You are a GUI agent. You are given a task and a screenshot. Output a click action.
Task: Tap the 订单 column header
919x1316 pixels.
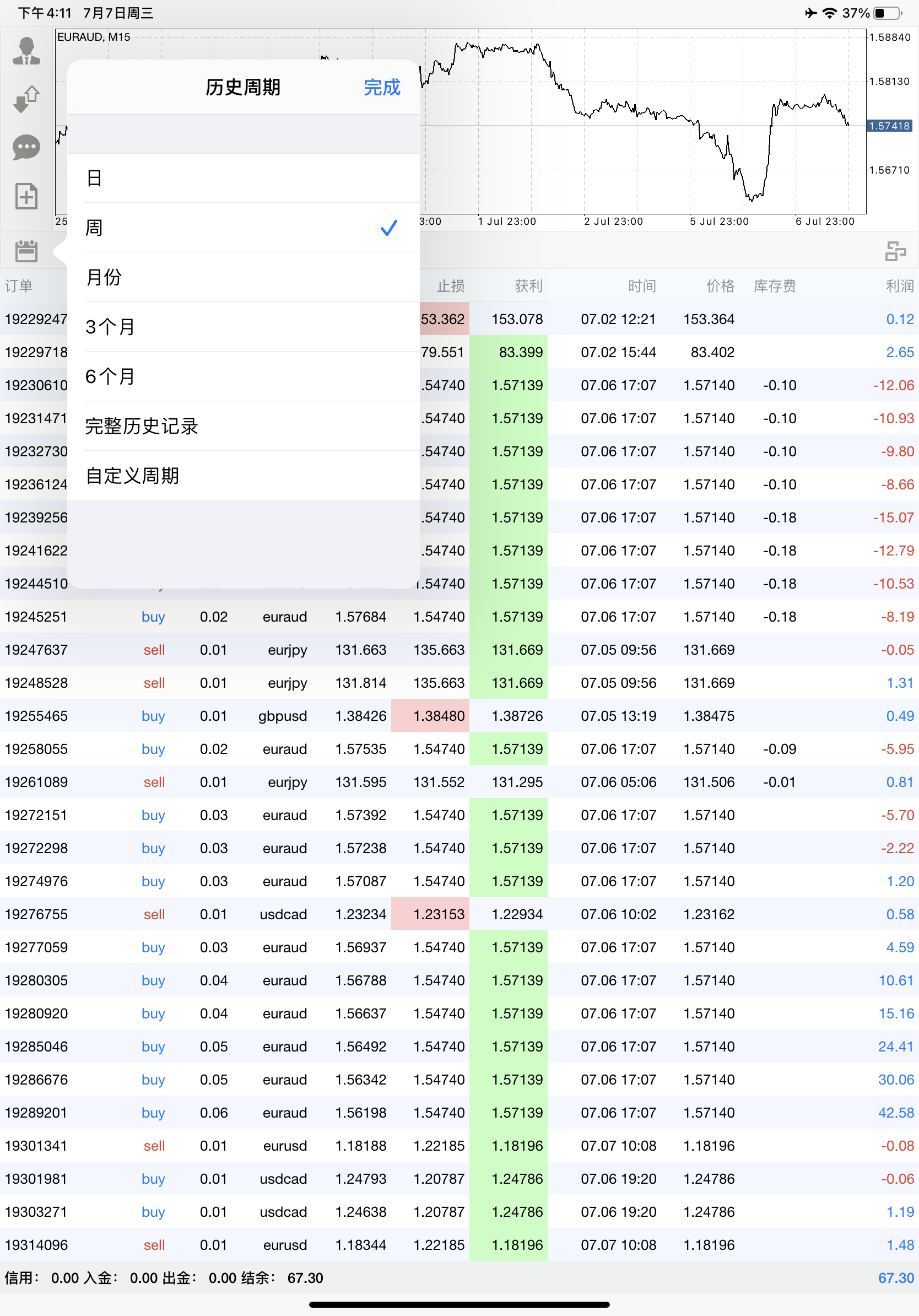pos(19,285)
